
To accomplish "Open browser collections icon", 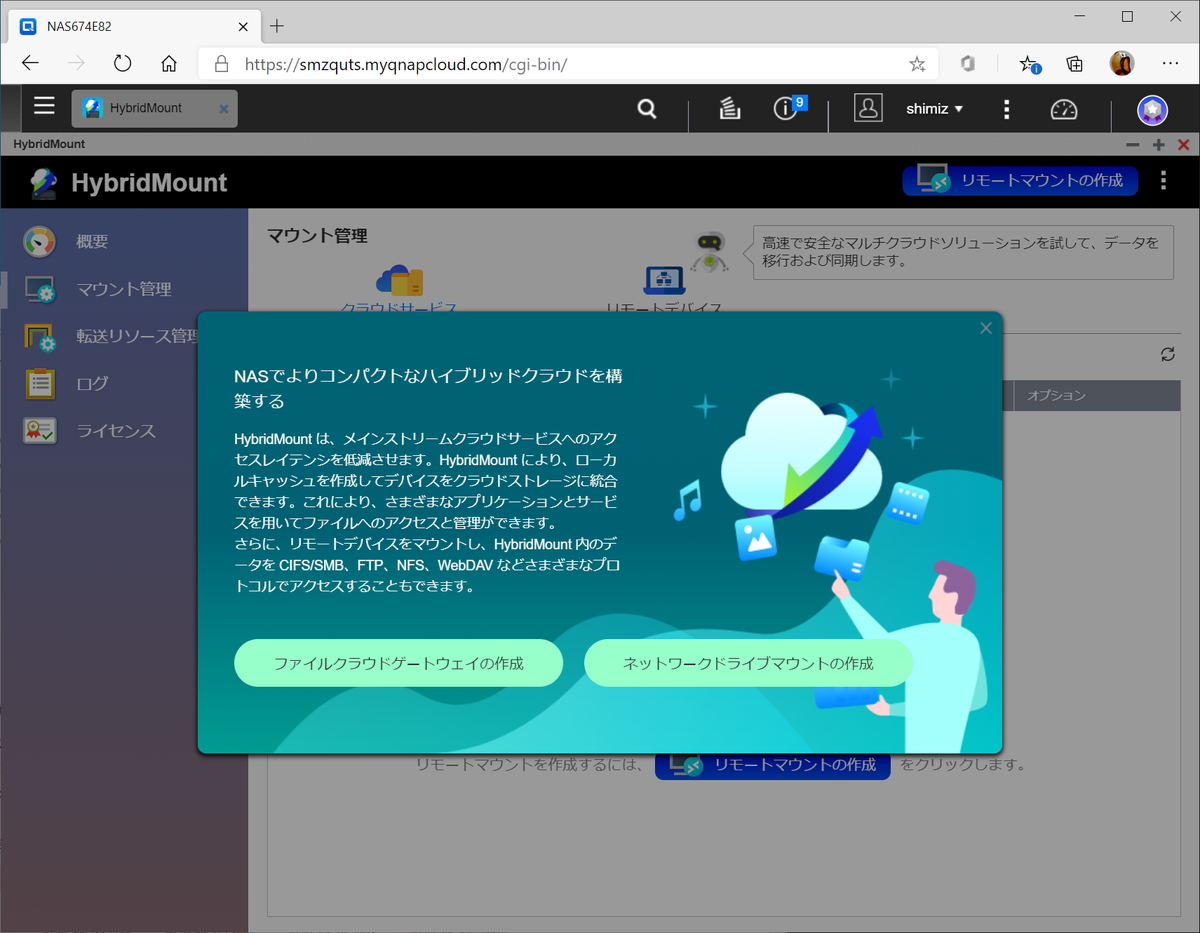I will coord(1075,64).
